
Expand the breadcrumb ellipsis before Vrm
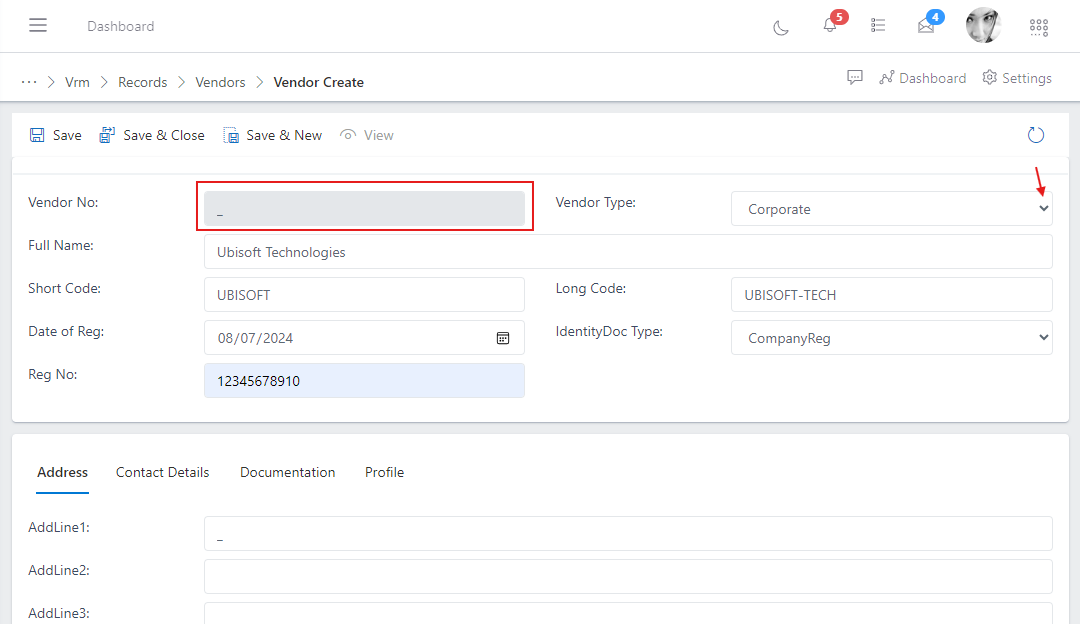[x=28, y=81]
